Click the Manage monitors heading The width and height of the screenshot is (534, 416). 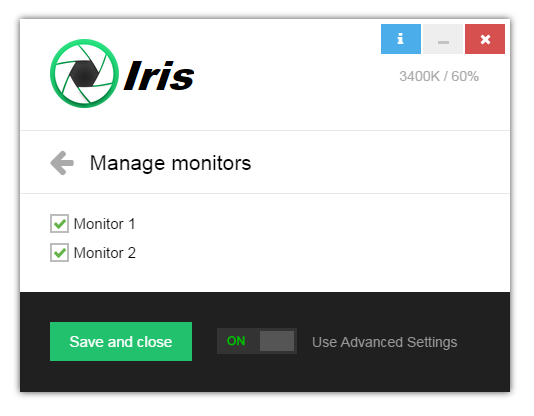point(170,163)
